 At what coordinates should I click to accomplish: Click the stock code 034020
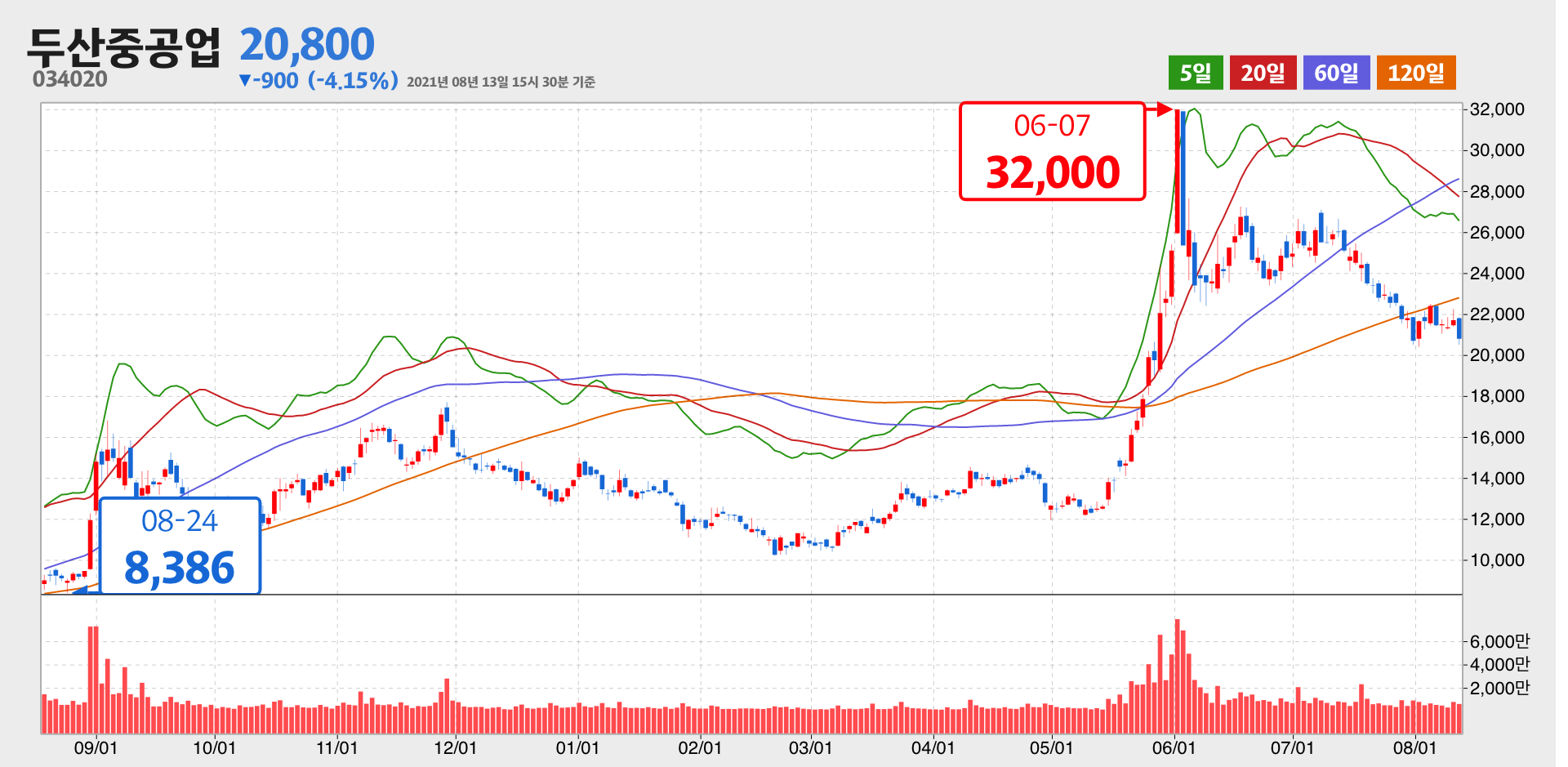[70, 79]
